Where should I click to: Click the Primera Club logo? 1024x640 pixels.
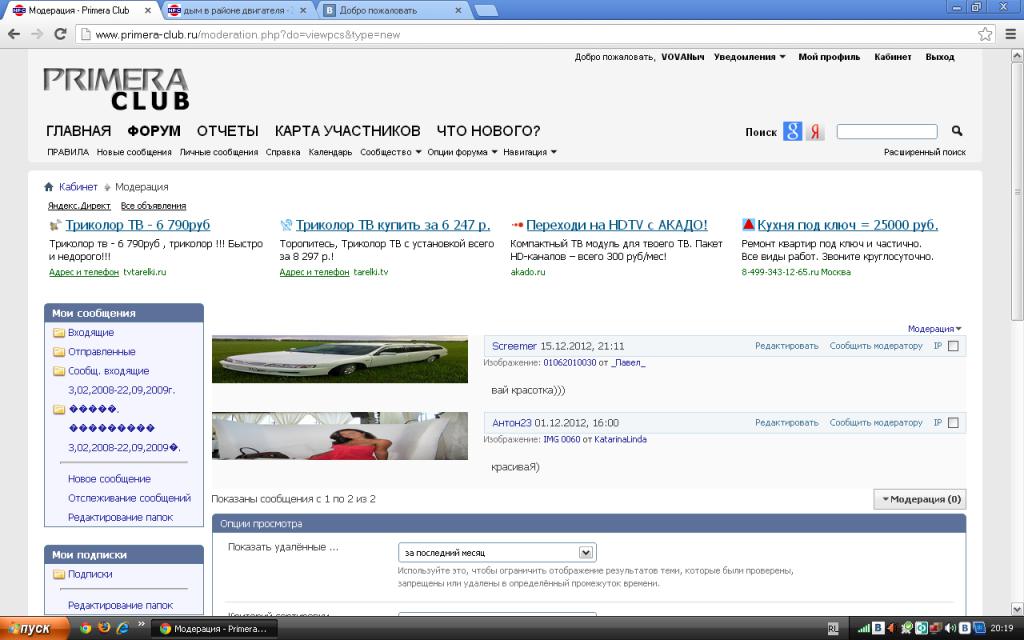tap(116, 89)
